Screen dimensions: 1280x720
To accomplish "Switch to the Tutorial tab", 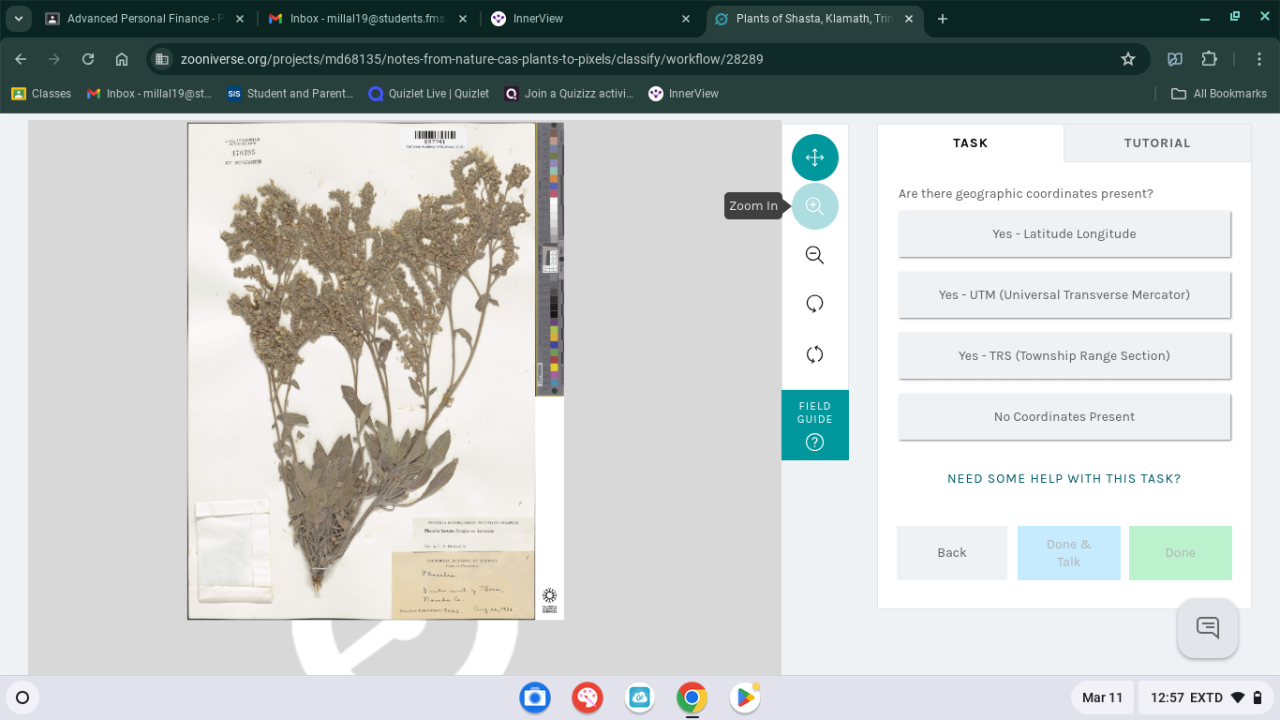I will tap(1157, 143).
